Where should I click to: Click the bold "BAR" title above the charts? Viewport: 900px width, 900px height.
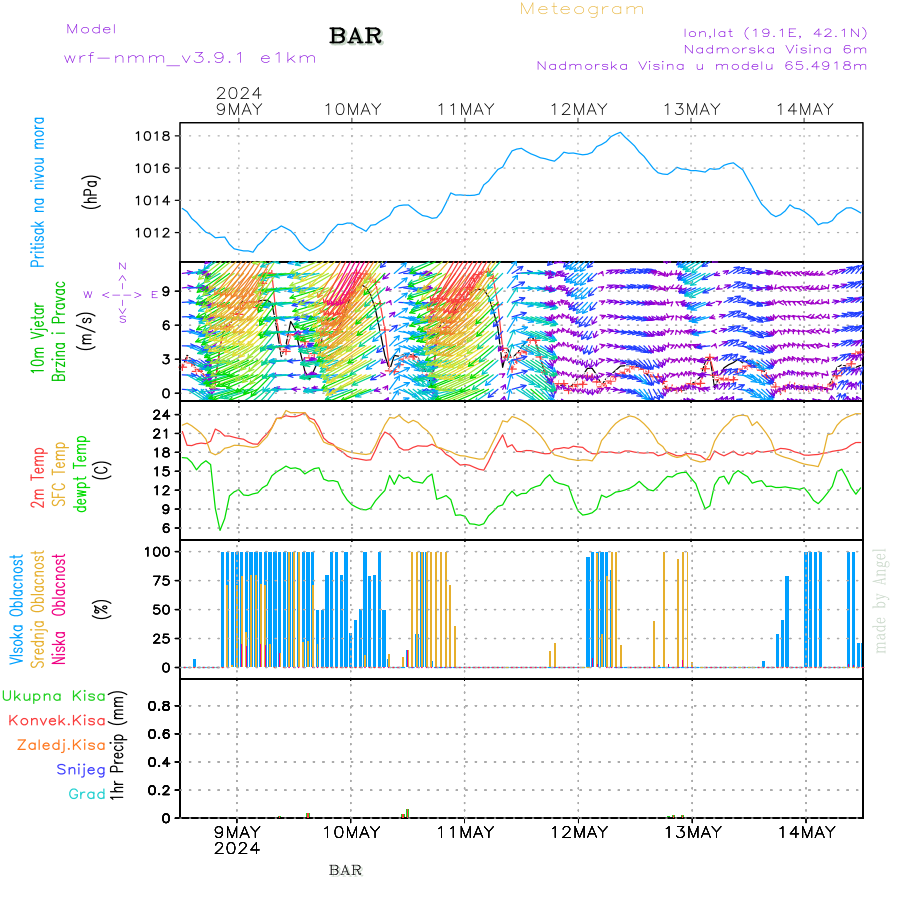[x=356, y=36]
